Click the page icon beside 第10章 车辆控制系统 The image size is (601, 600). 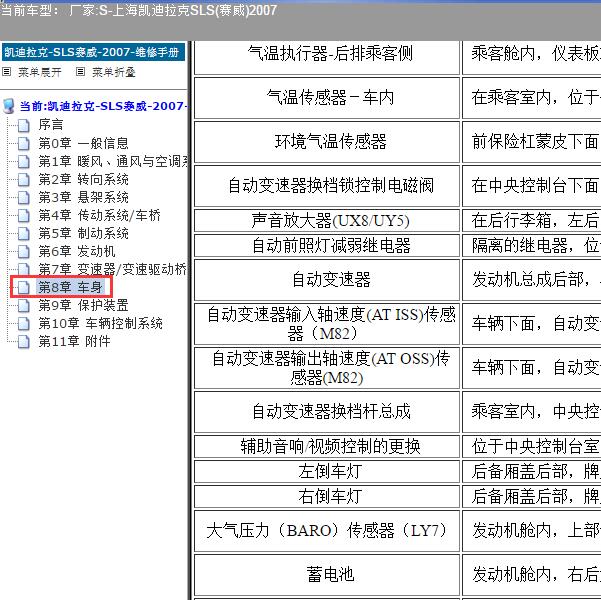pyautogui.click(x=24, y=324)
